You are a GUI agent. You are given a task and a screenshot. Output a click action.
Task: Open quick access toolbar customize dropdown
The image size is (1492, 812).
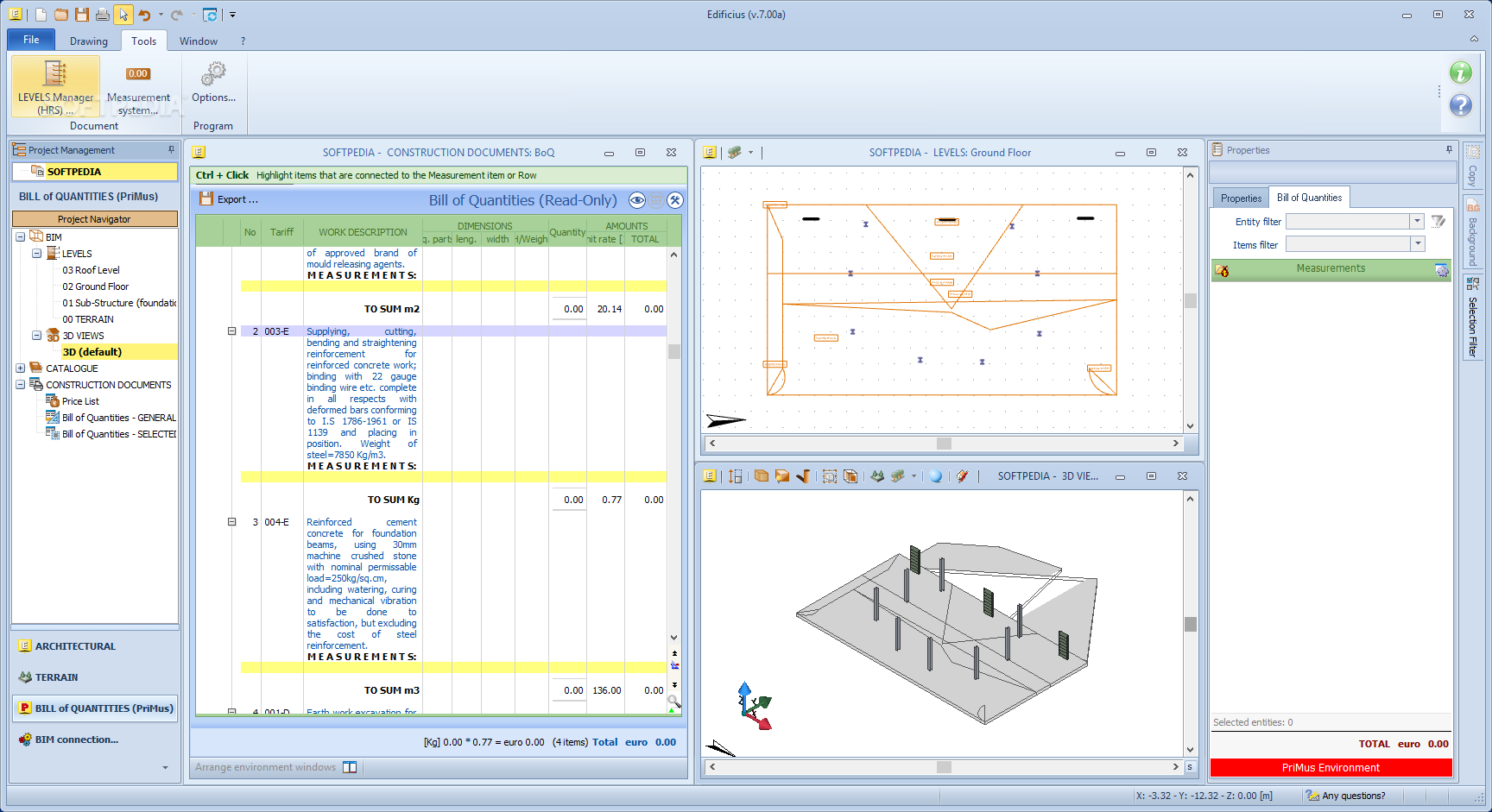pyautogui.click(x=232, y=15)
